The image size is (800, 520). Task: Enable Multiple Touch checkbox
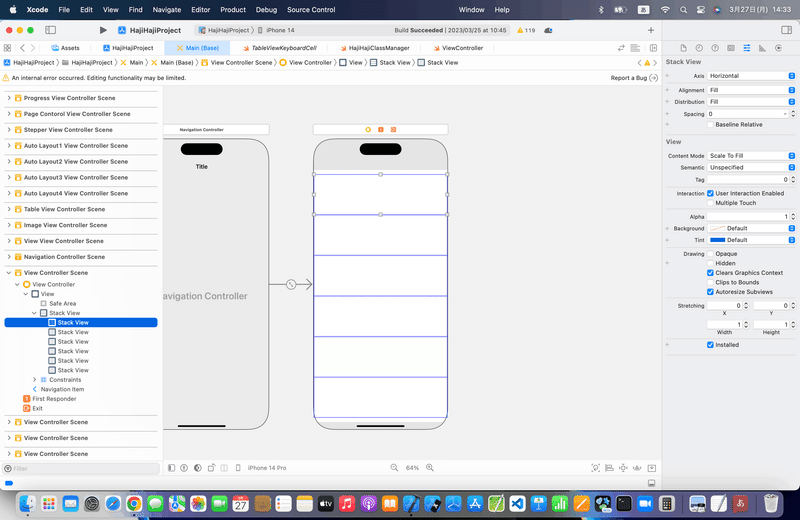(710, 203)
